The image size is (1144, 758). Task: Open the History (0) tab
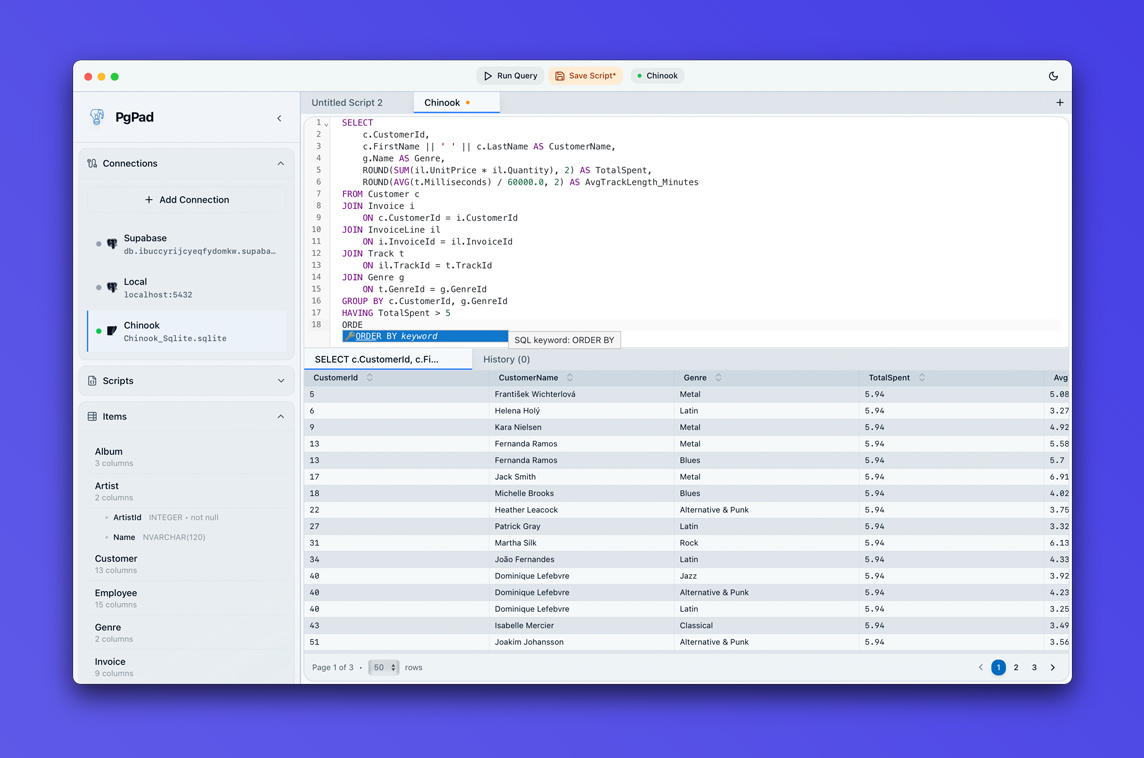pyautogui.click(x=506, y=359)
